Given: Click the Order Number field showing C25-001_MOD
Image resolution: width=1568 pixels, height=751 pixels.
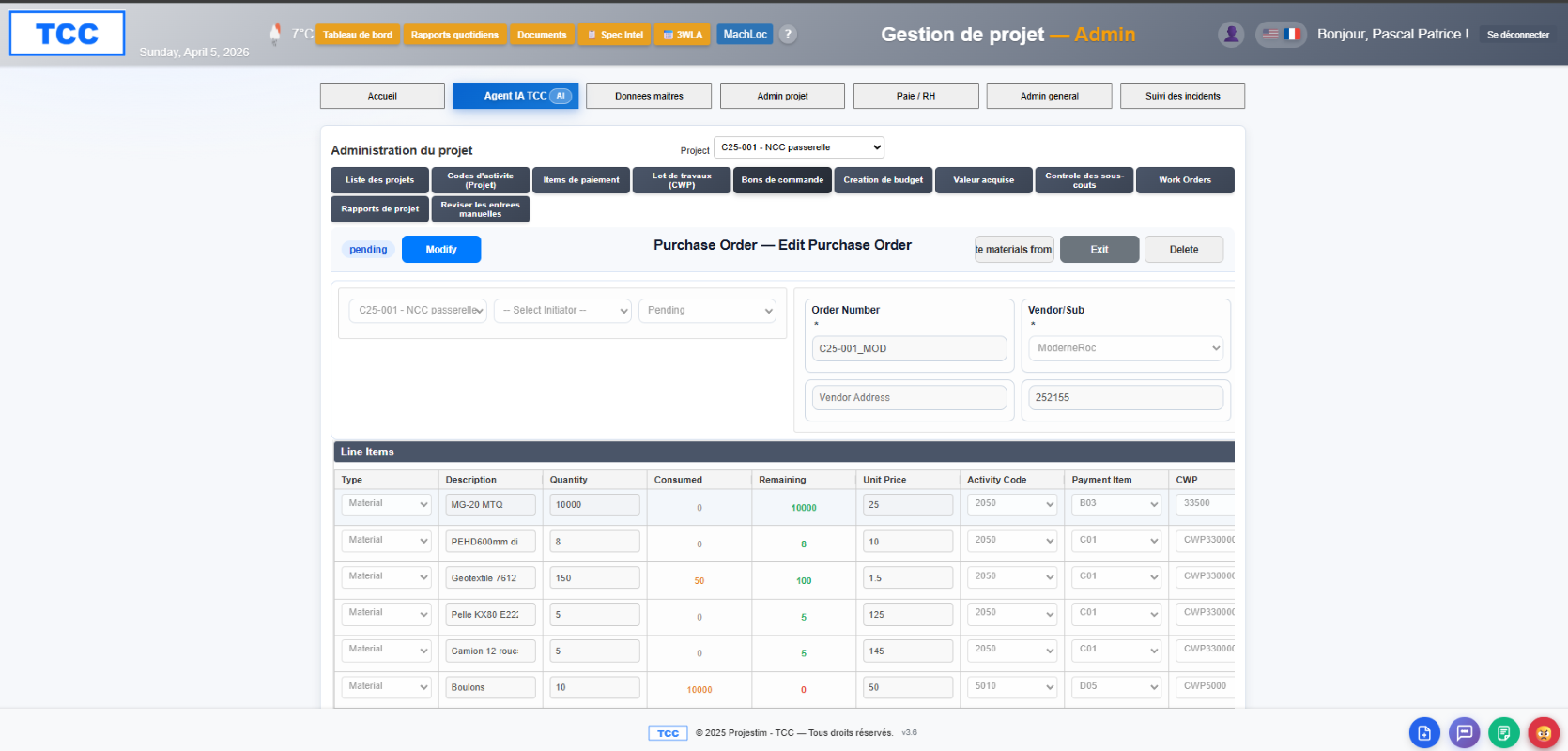Looking at the screenshot, I should 909,348.
